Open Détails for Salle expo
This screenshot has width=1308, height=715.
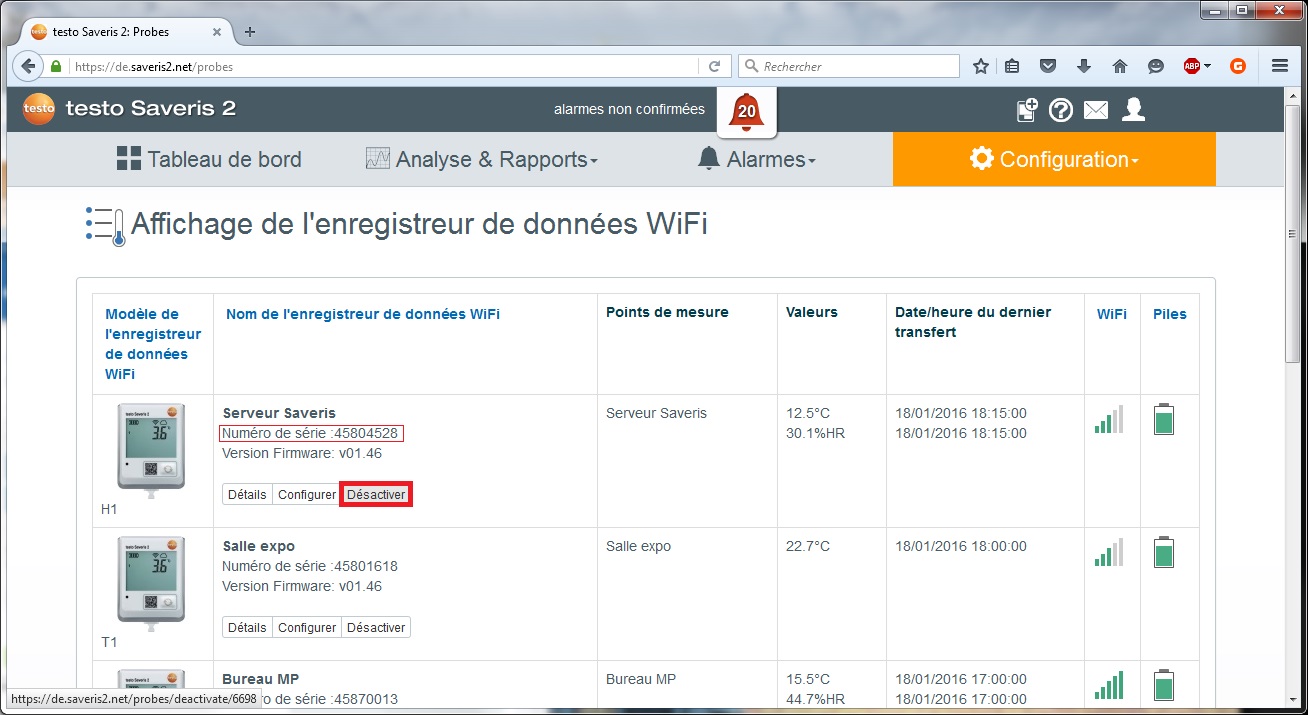247,628
